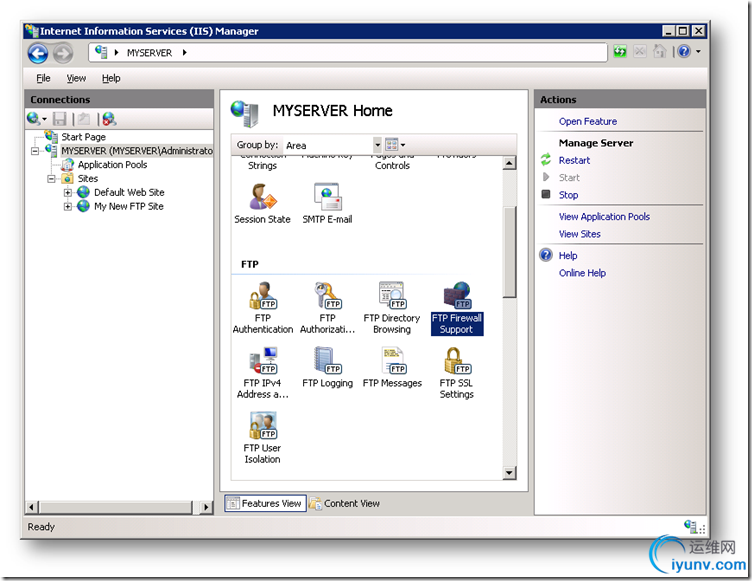Open the View menu
Viewport: 752px width, 581px height.
pyautogui.click(x=76, y=78)
